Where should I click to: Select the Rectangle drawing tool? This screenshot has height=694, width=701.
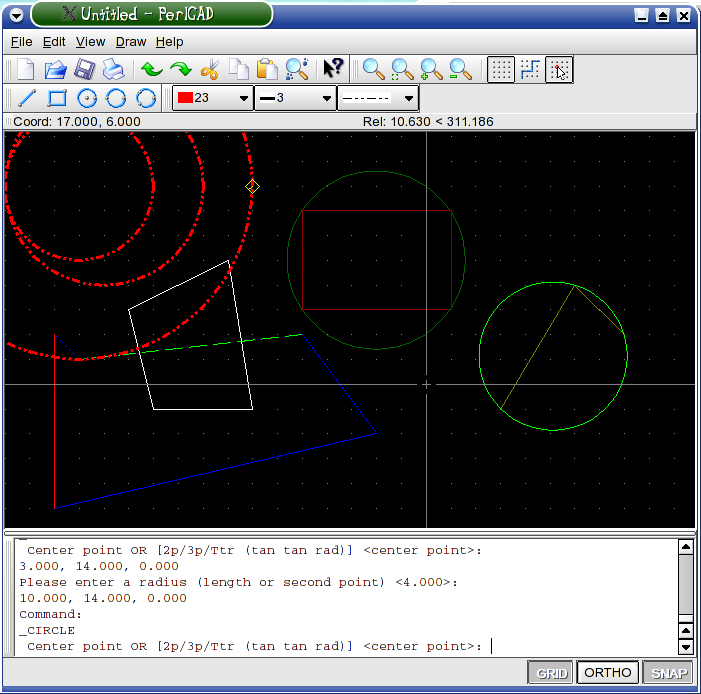[x=57, y=98]
